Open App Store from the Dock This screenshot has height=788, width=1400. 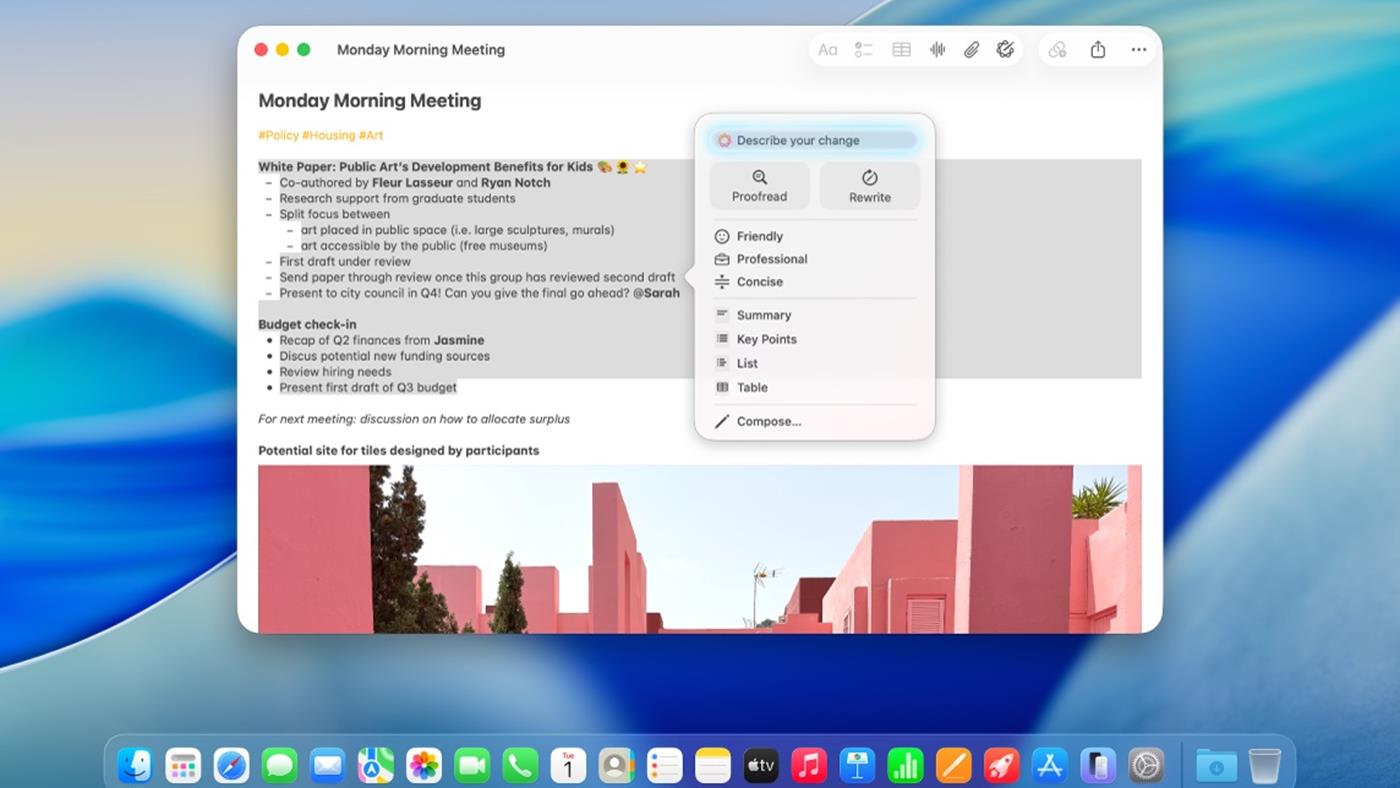1050,766
